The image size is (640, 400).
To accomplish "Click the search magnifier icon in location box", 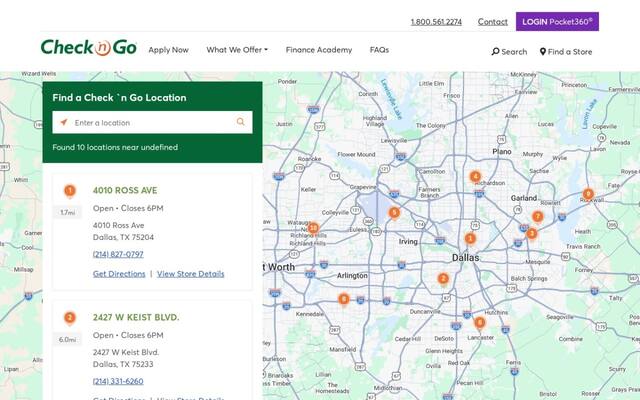I will click(x=241, y=122).
